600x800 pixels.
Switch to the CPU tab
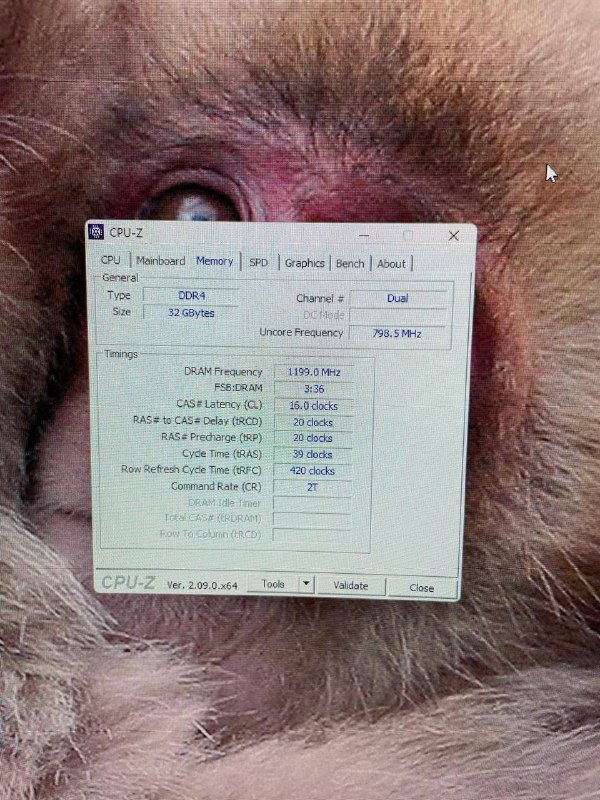click(x=110, y=260)
